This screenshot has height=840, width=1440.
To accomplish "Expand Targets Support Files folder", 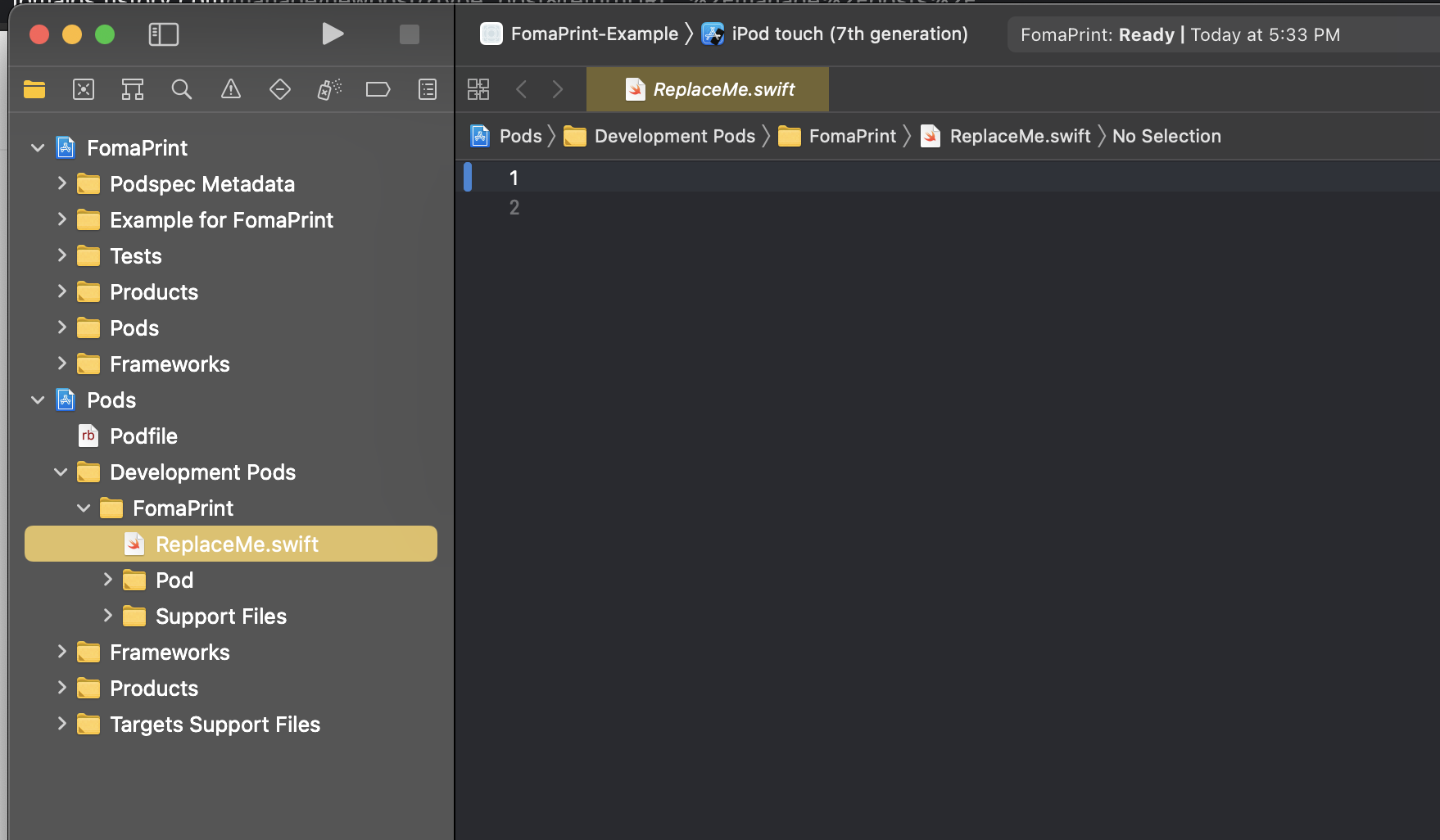I will coord(61,724).
